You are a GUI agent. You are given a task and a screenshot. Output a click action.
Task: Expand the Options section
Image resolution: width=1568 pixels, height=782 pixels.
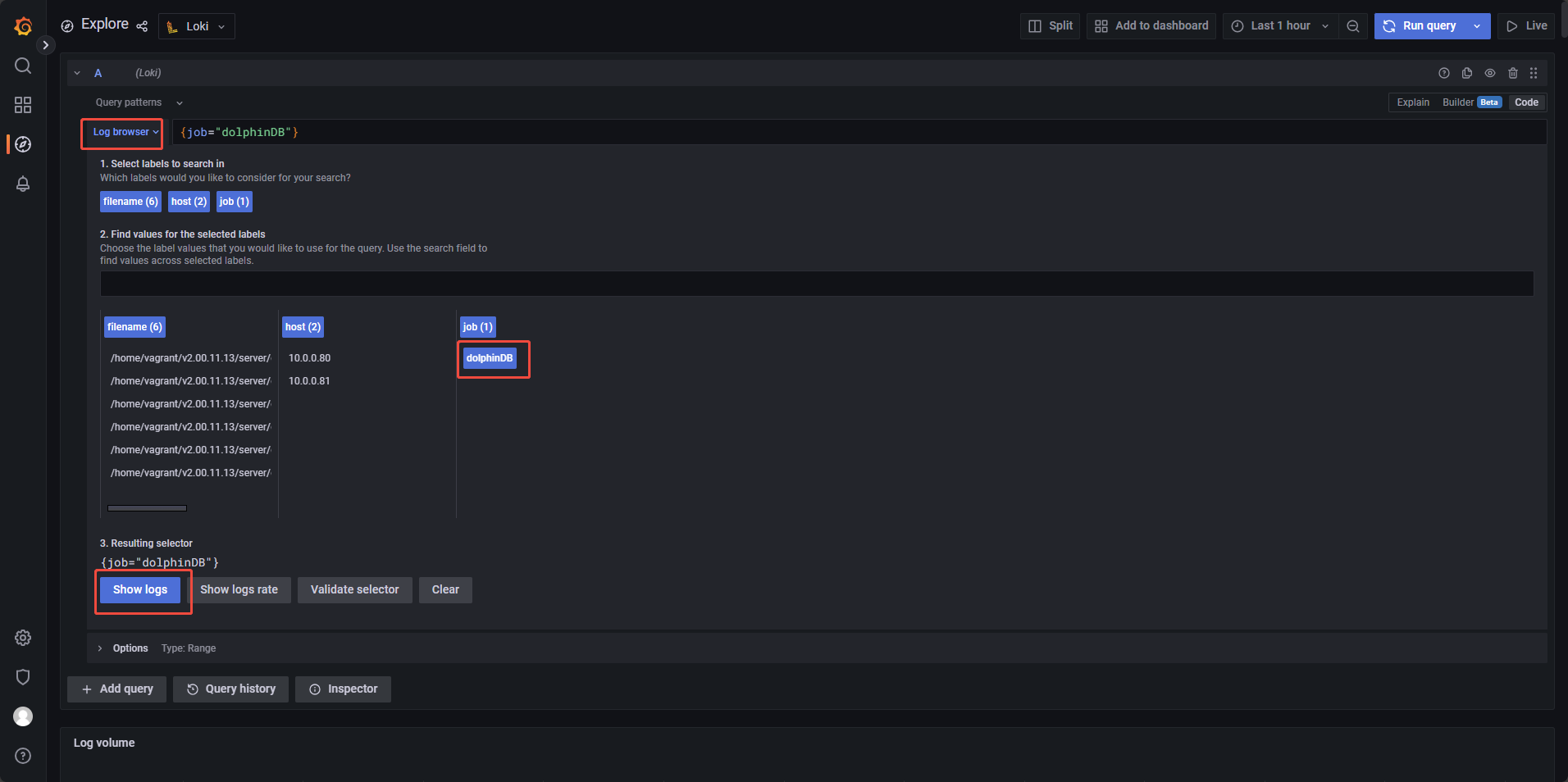pos(130,648)
